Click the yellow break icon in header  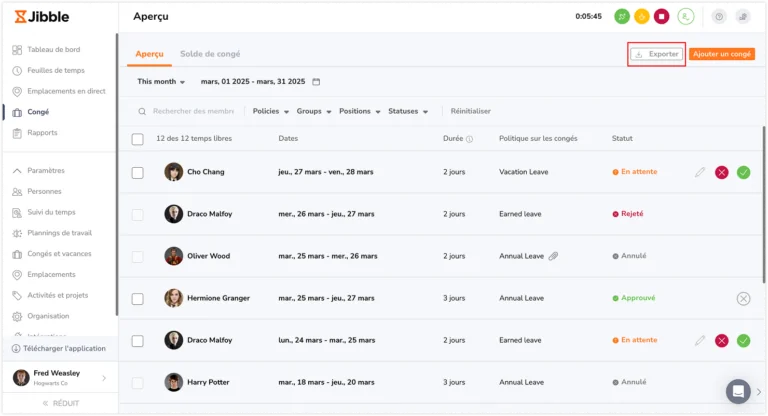coord(642,17)
